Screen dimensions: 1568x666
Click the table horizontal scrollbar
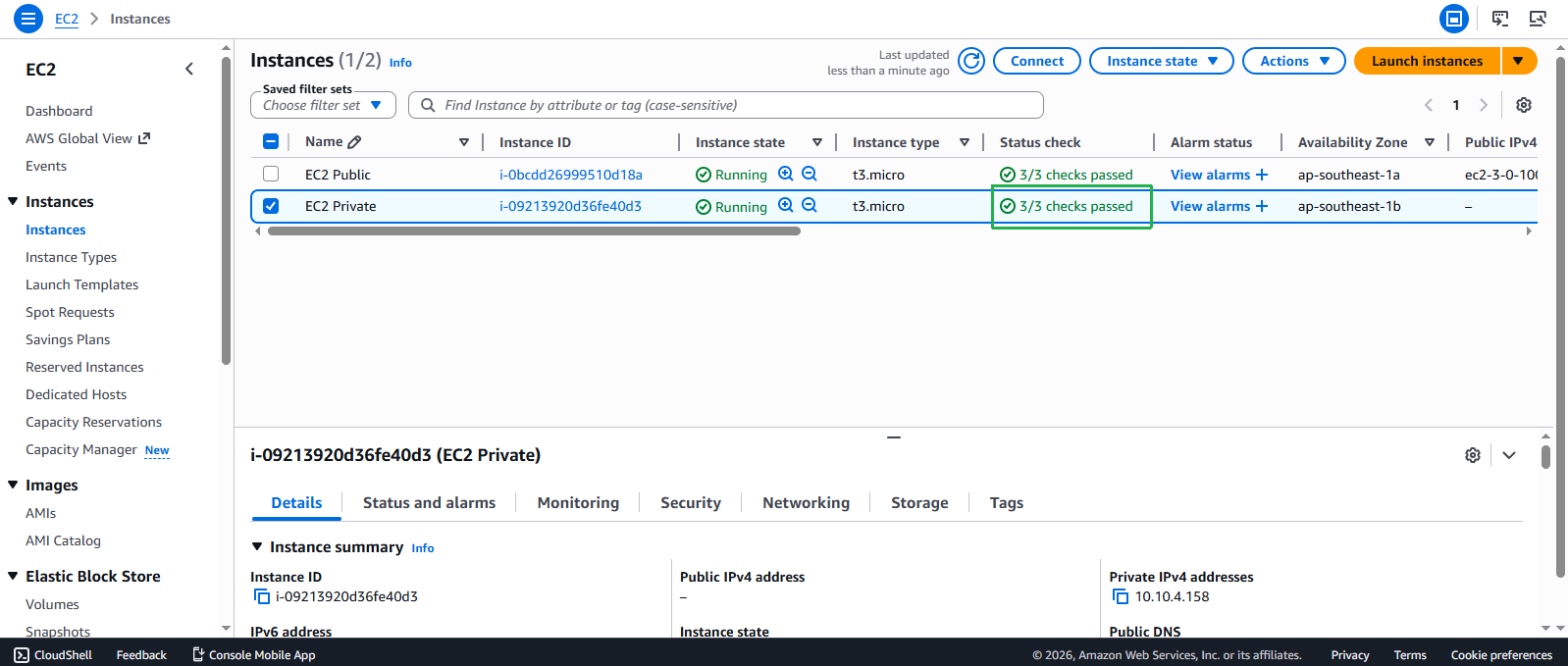pyautogui.click(x=534, y=231)
